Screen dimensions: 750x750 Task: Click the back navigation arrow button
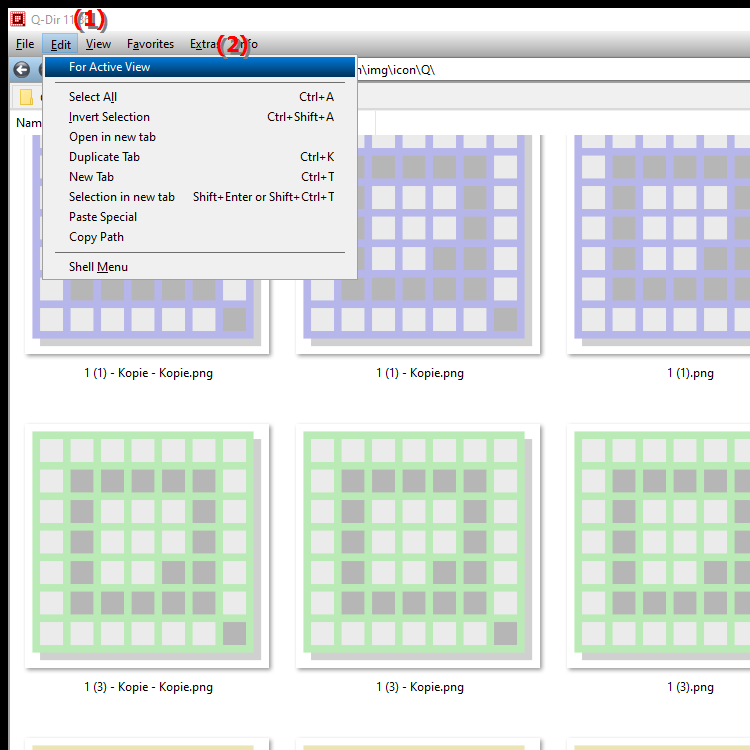pyautogui.click(x=22, y=70)
